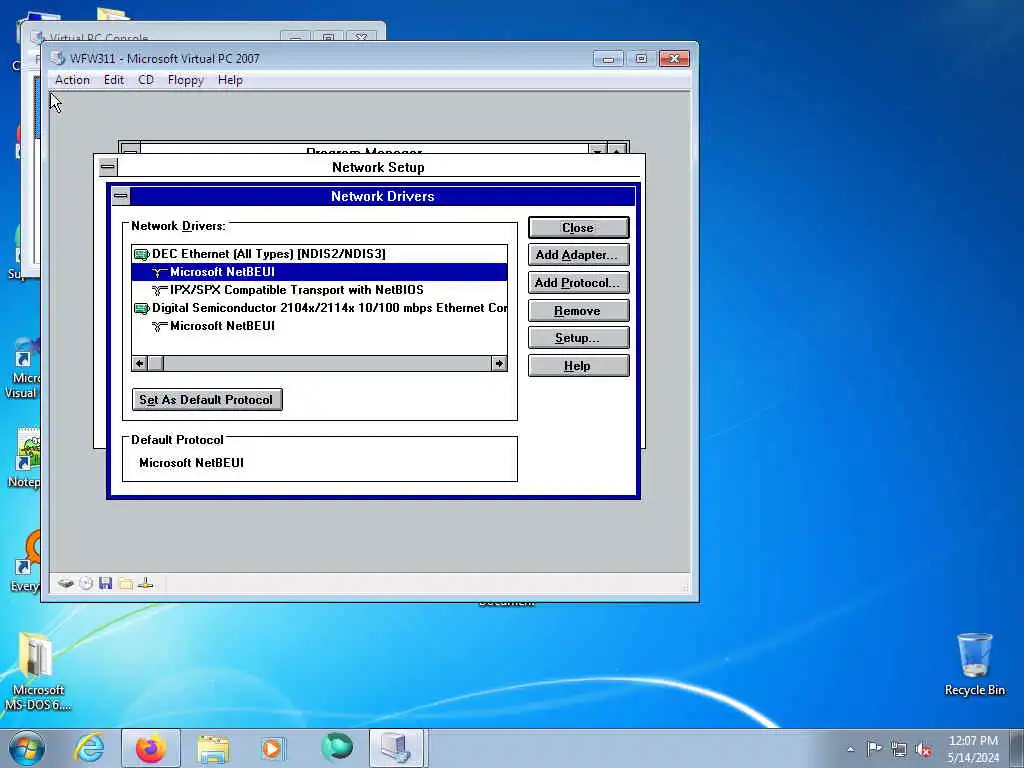Open the Edit menu
The image size is (1024, 768).
[114, 80]
